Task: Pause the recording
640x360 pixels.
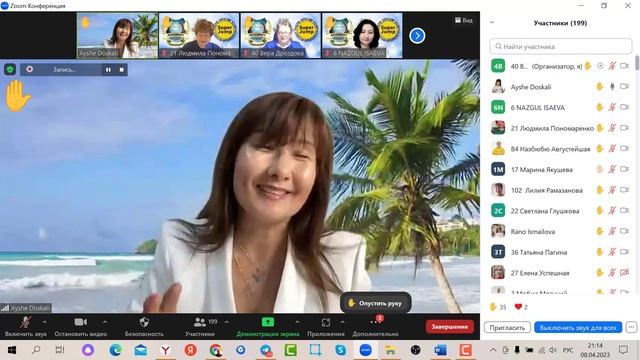Action: pyautogui.click(x=108, y=70)
